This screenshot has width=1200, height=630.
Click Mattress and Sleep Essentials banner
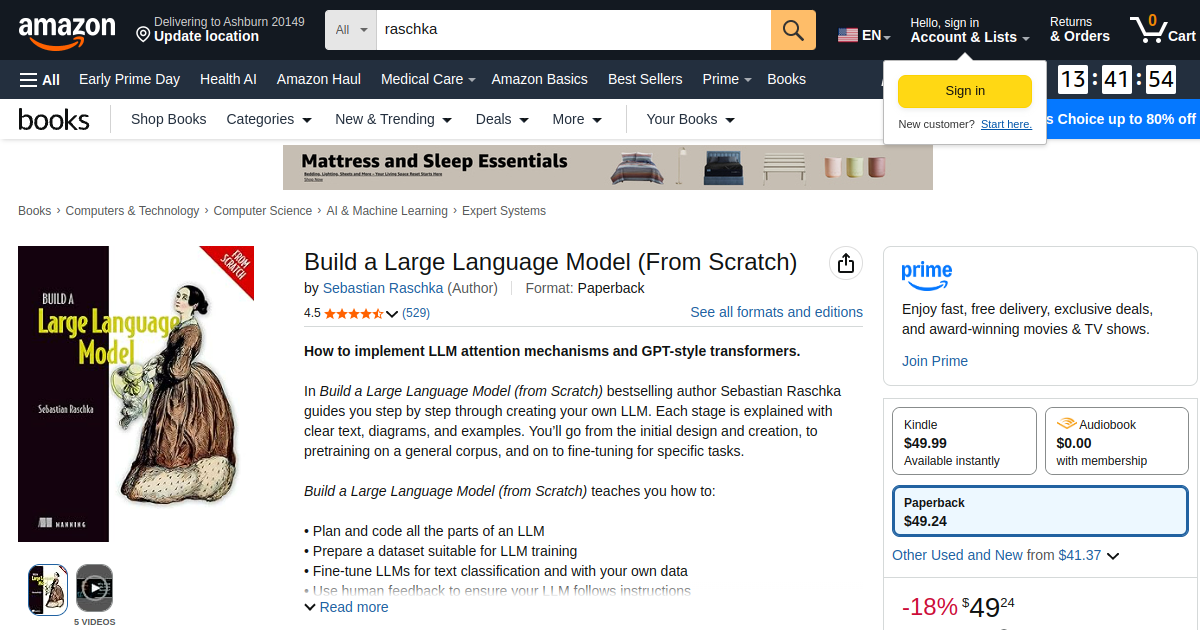[608, 167]
